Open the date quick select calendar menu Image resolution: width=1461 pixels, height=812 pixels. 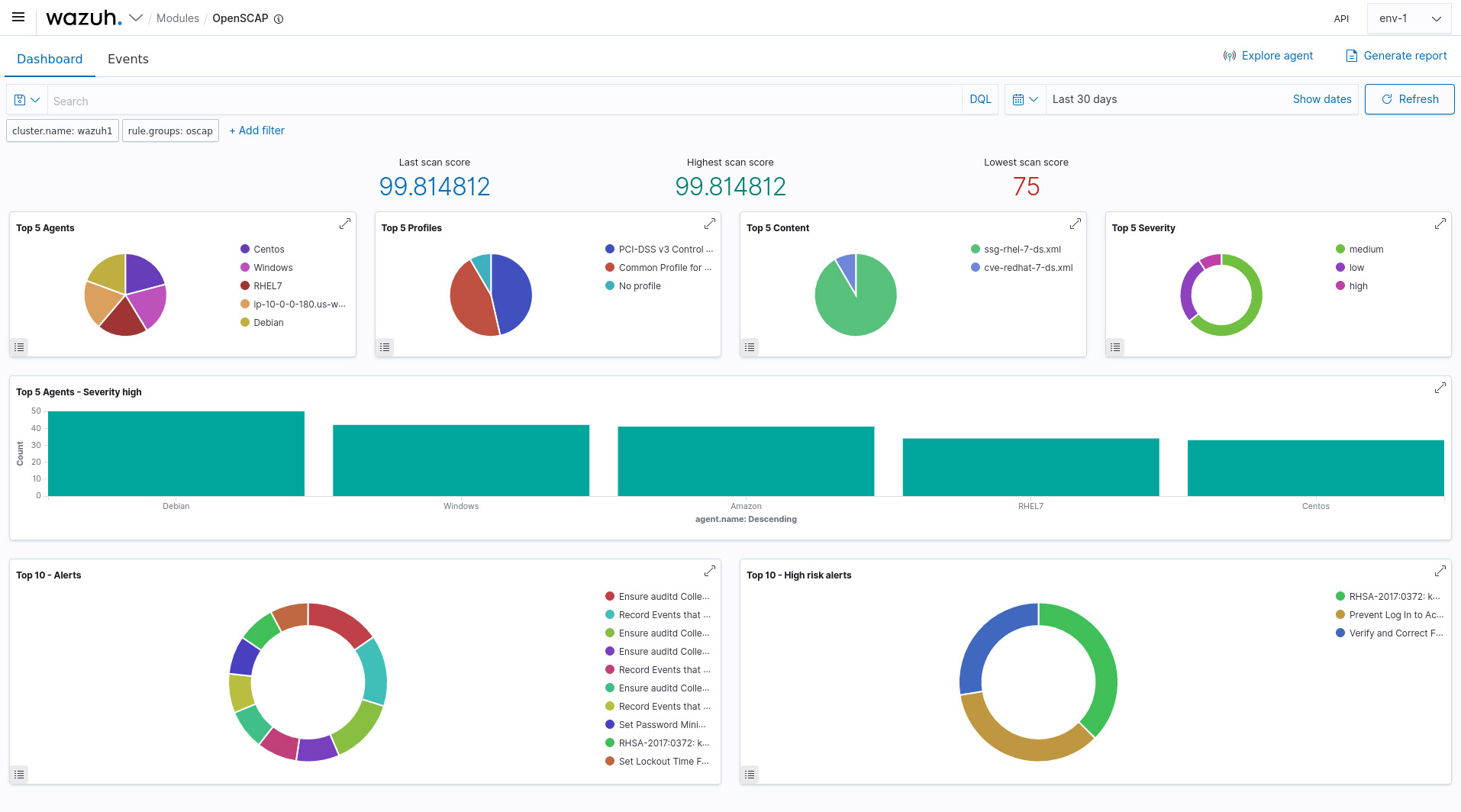click(1024, 99)
